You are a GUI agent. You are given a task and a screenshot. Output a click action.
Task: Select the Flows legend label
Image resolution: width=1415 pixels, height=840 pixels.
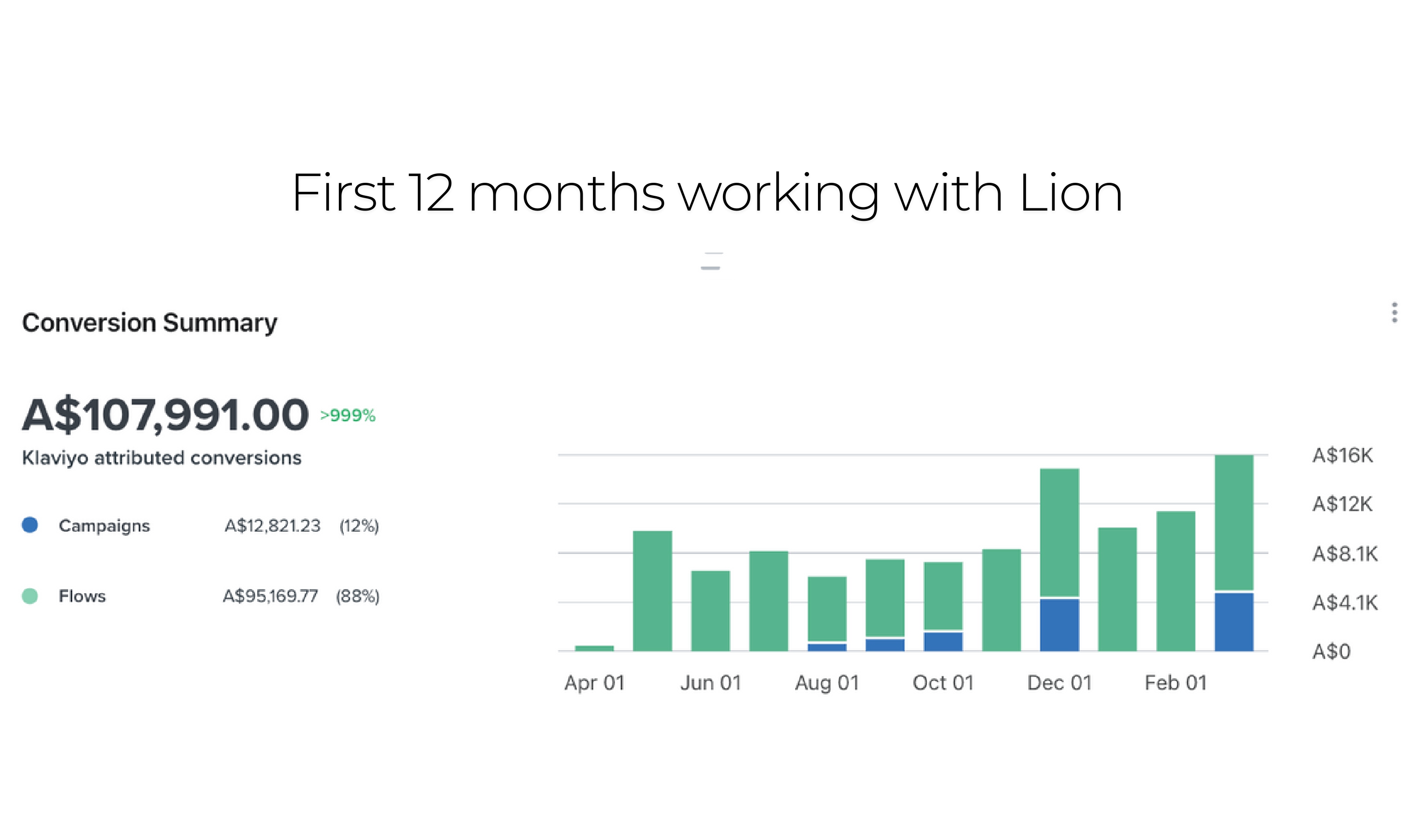pos(82,596)
